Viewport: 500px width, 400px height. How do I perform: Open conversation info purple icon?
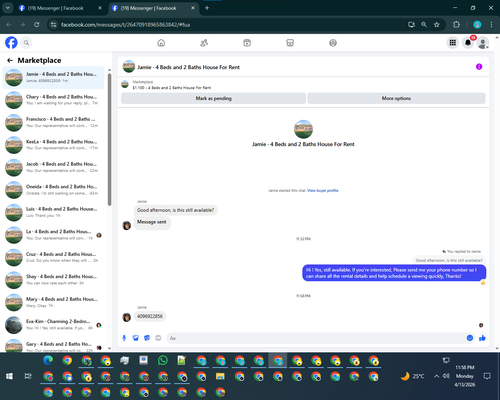(479, 67)
